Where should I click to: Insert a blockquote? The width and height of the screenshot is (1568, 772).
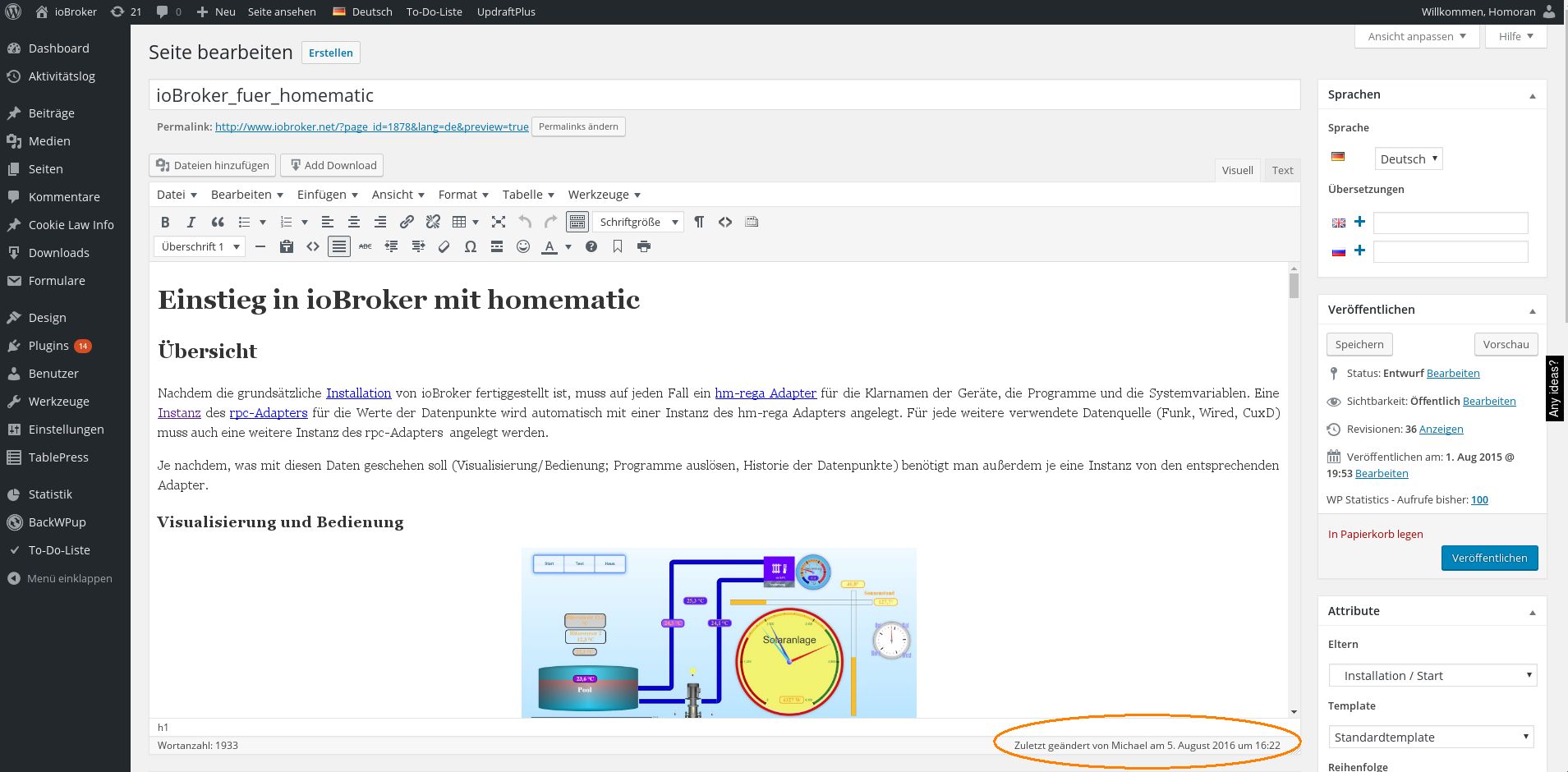click(x=218, y=222)
